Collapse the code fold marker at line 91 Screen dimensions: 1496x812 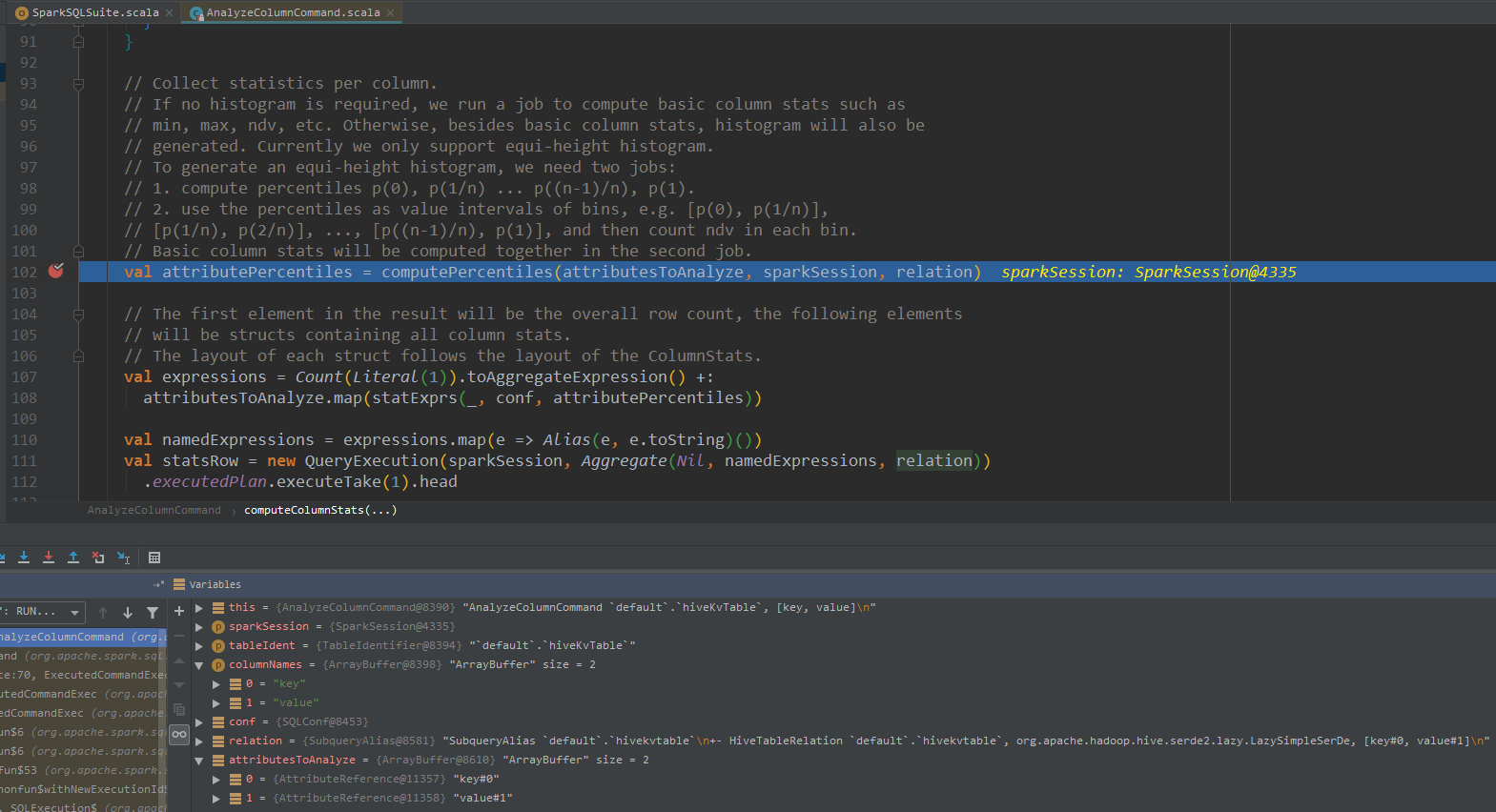pos(78,42)
